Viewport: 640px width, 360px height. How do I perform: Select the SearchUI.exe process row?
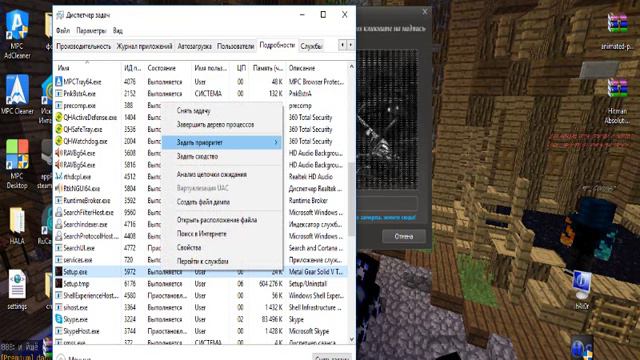(x=201, y=248)
